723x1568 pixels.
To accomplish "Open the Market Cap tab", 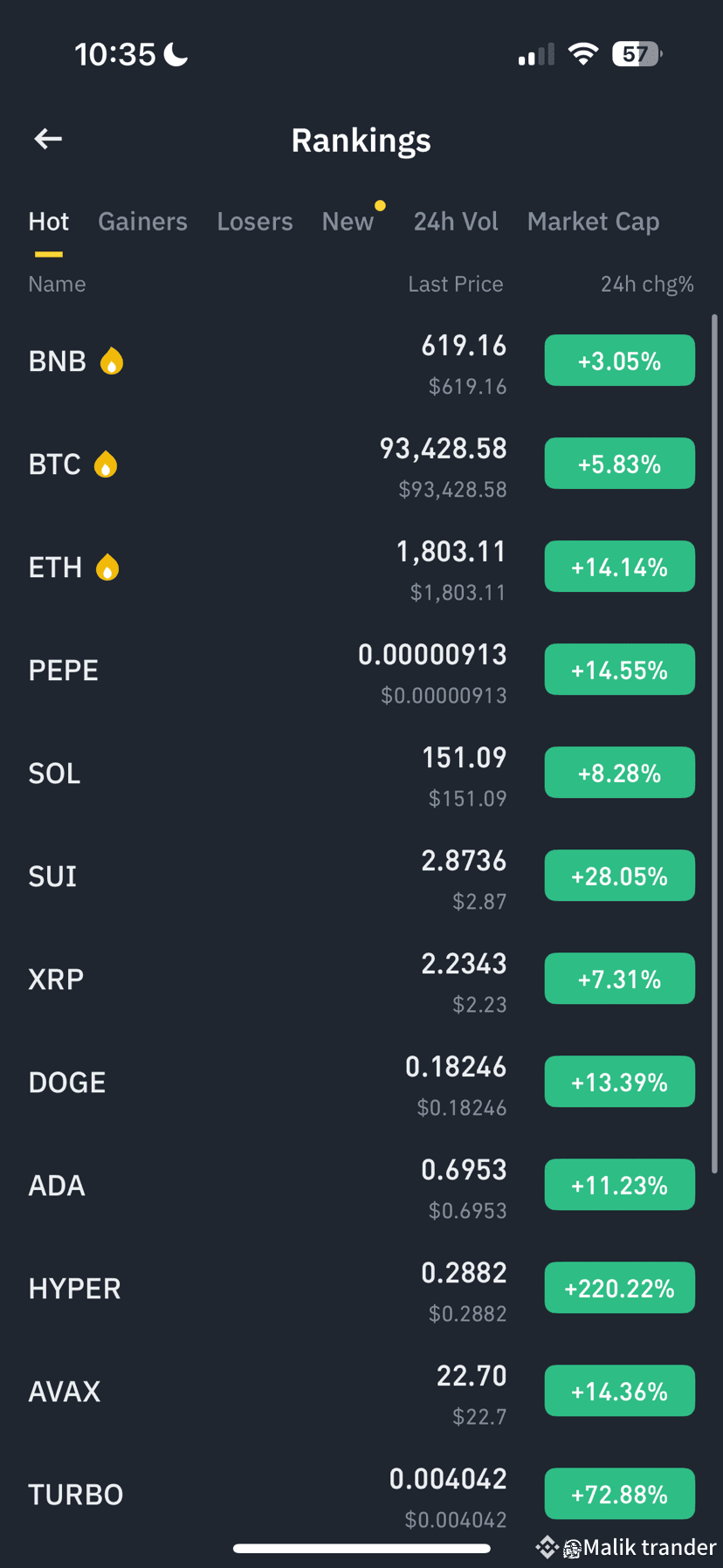I will pyautogui.click(x=593, y=222).
